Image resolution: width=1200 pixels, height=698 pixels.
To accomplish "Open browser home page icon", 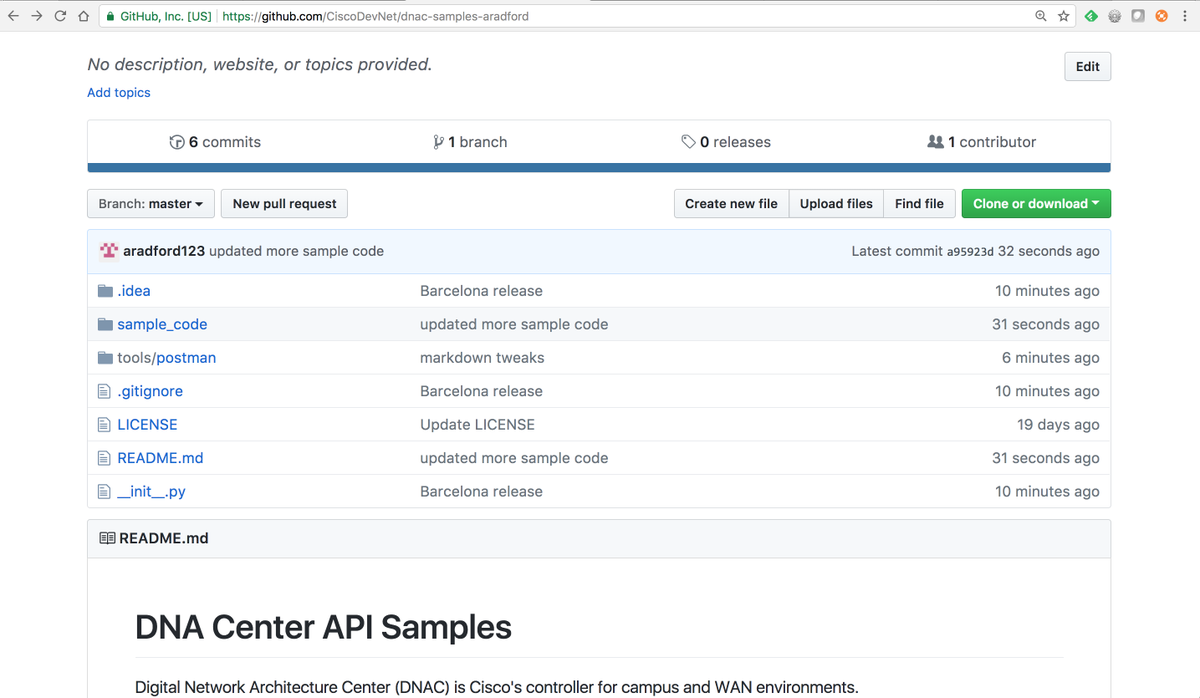I will [x=84, y=16].
